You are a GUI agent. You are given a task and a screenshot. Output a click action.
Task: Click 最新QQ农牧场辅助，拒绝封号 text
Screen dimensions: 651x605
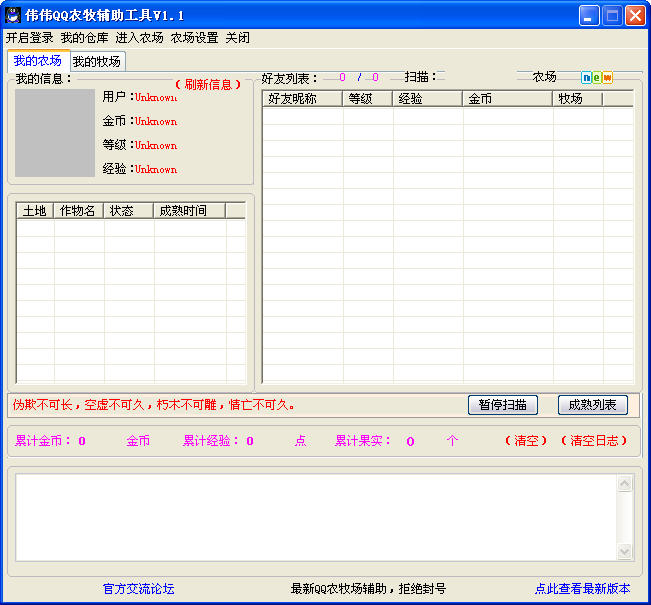click(368, 588)
